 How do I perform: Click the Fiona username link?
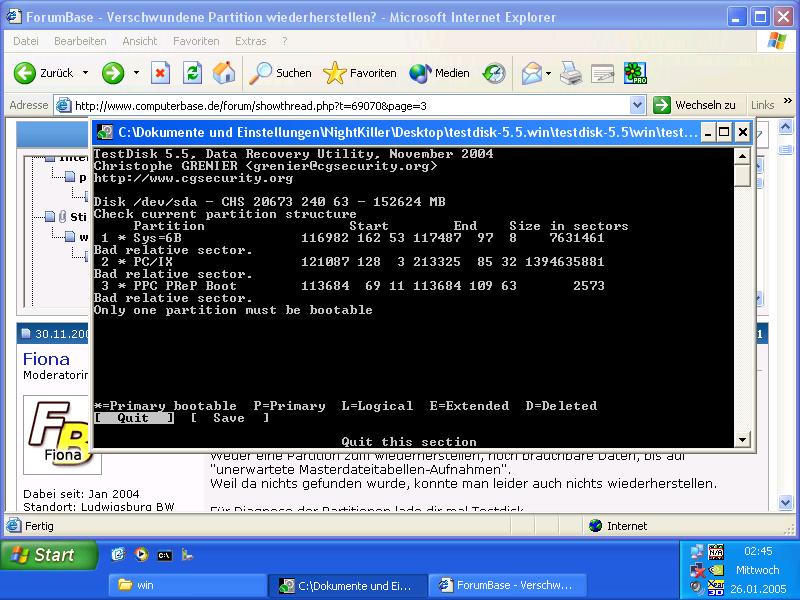pyautogui.click(x=46, y=359)
